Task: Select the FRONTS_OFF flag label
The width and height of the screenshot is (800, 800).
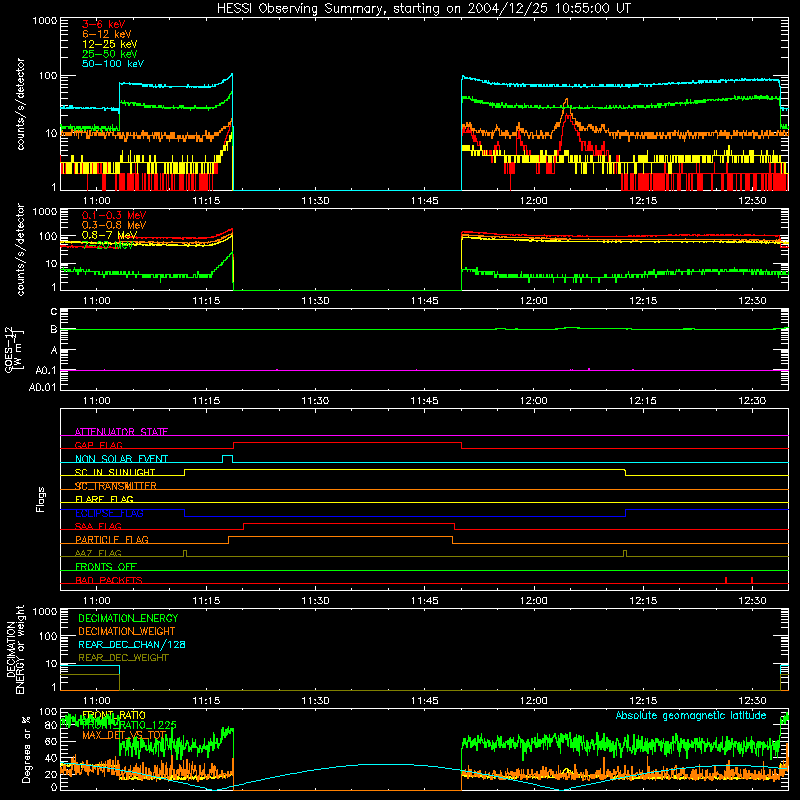Action: pos(106,567)
